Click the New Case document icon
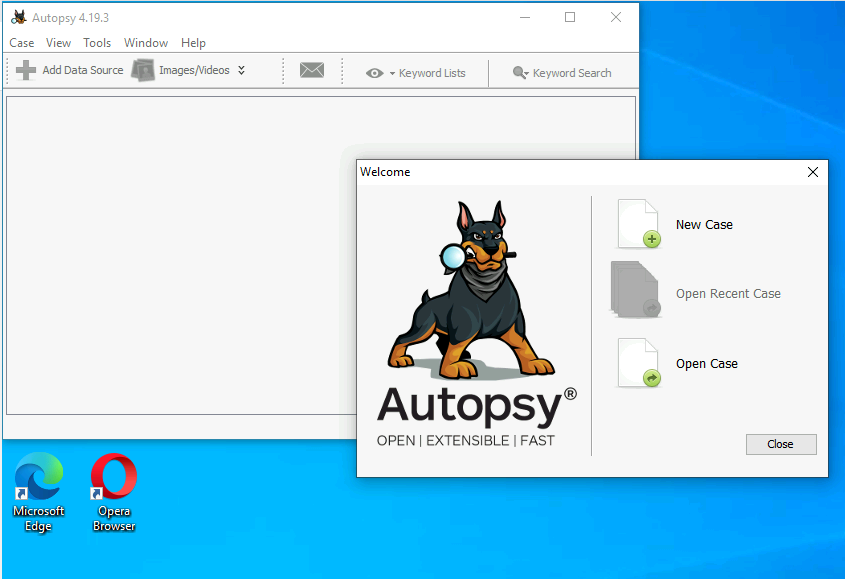Image resolution: width=845 pixels, height=579 pixels. (638, 224)
